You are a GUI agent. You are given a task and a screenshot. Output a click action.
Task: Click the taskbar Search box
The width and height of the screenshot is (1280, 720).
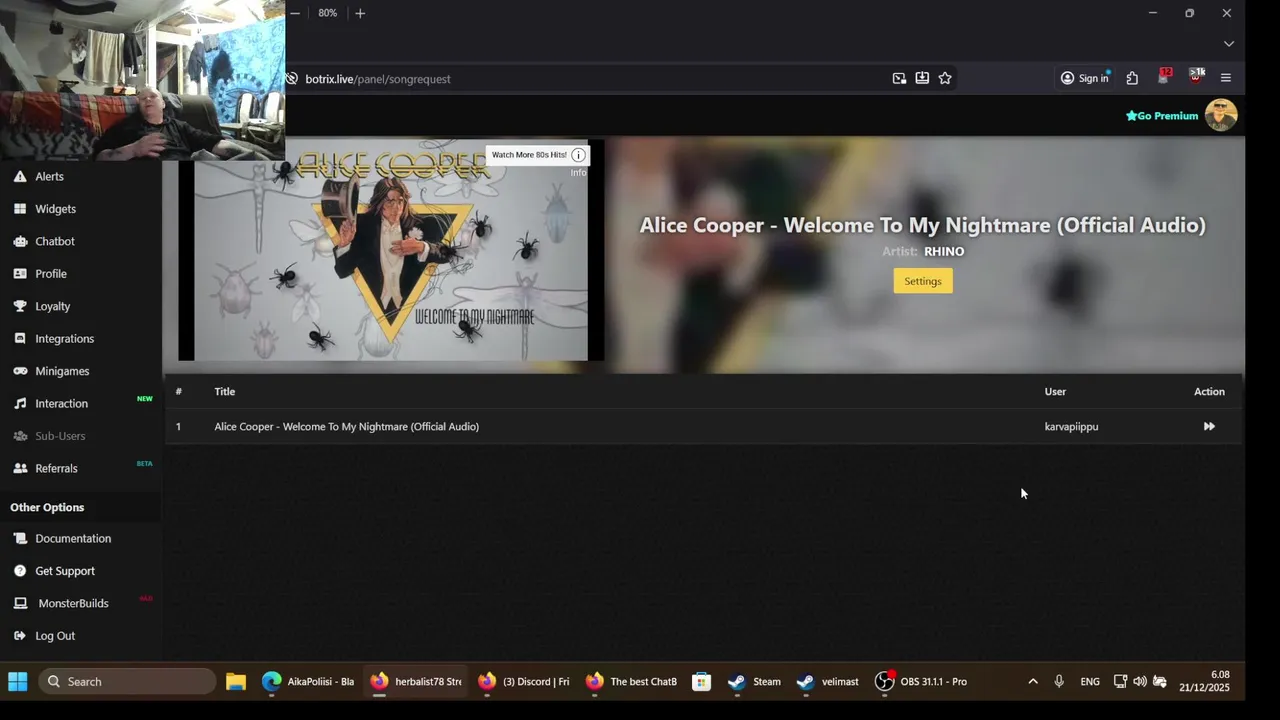click(x=127, y=681)
